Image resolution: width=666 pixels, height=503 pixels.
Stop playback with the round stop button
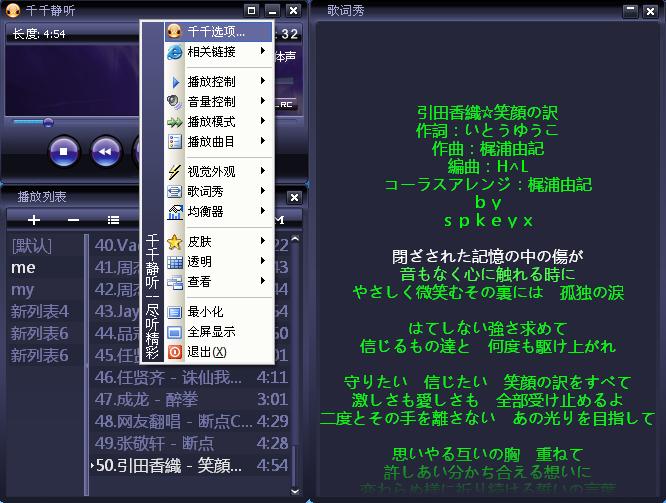click(64, 152)
